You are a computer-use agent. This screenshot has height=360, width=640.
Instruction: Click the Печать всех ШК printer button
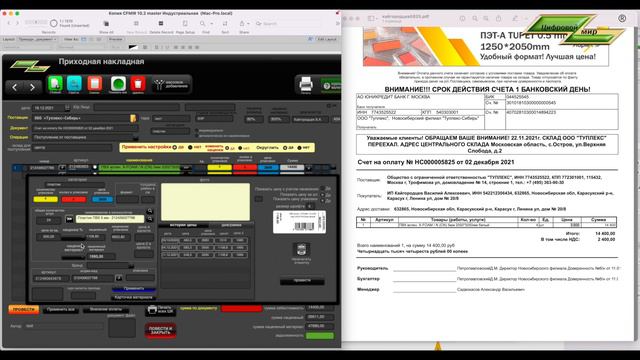click(x=161, y=310)
